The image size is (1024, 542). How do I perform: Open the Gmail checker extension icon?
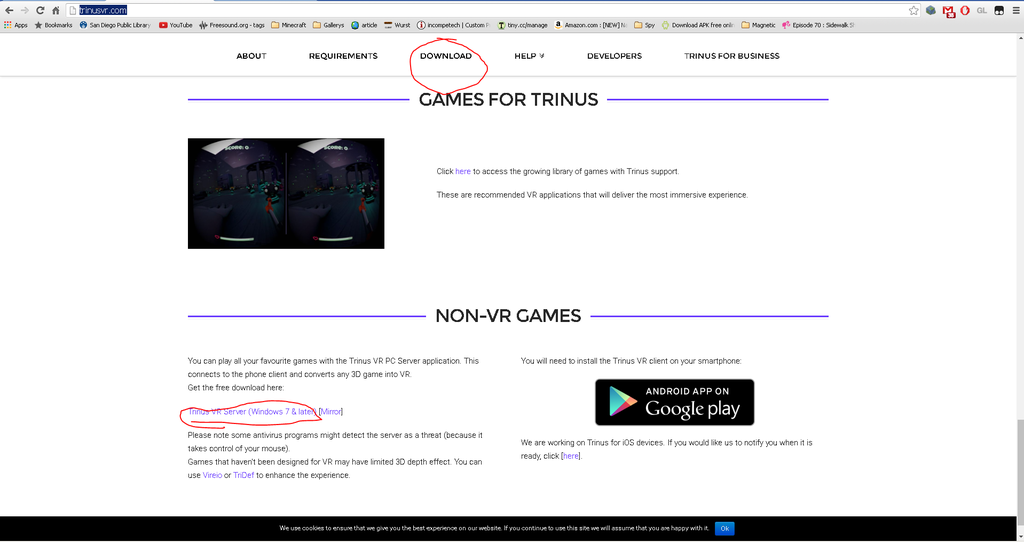point(949,10)
